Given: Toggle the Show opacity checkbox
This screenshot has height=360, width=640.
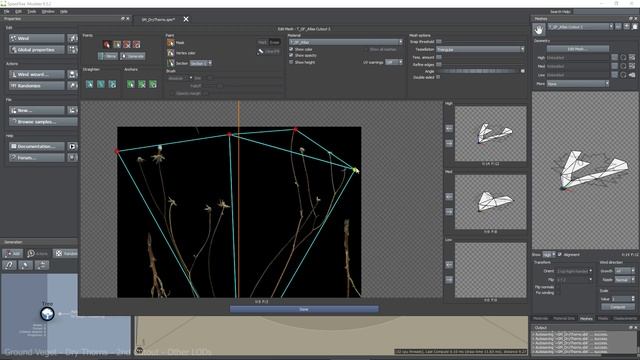Looking at the screenshot, I should click(291, 55).
